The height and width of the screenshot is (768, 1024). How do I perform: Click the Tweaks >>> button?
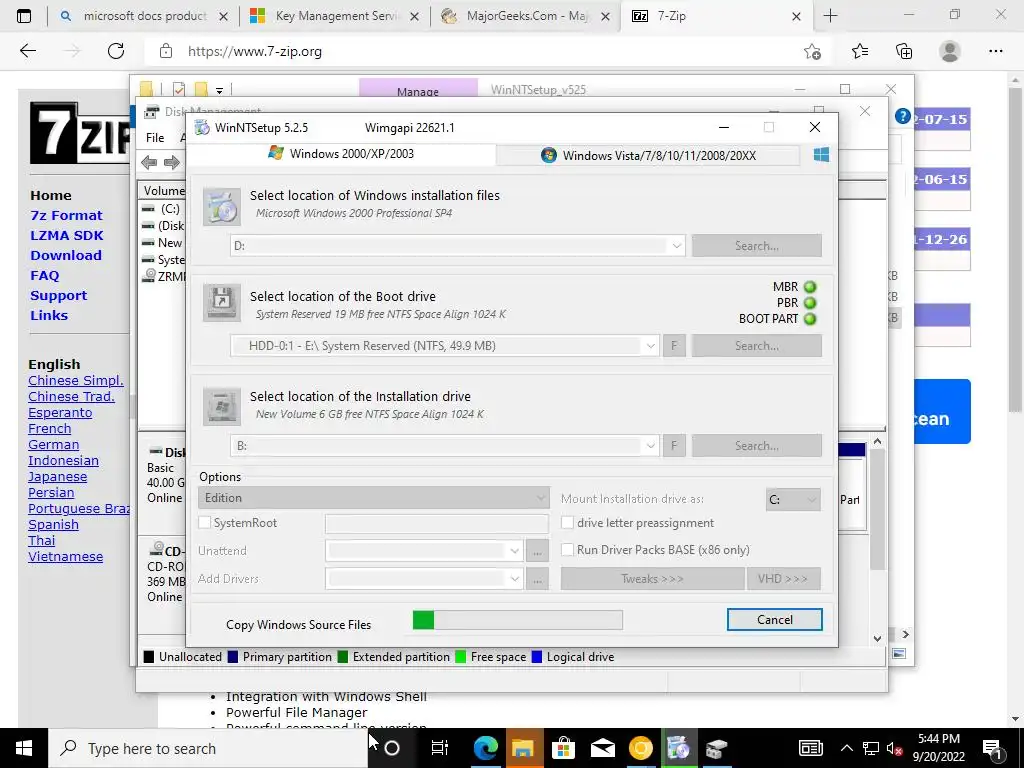tap(652, 579)
